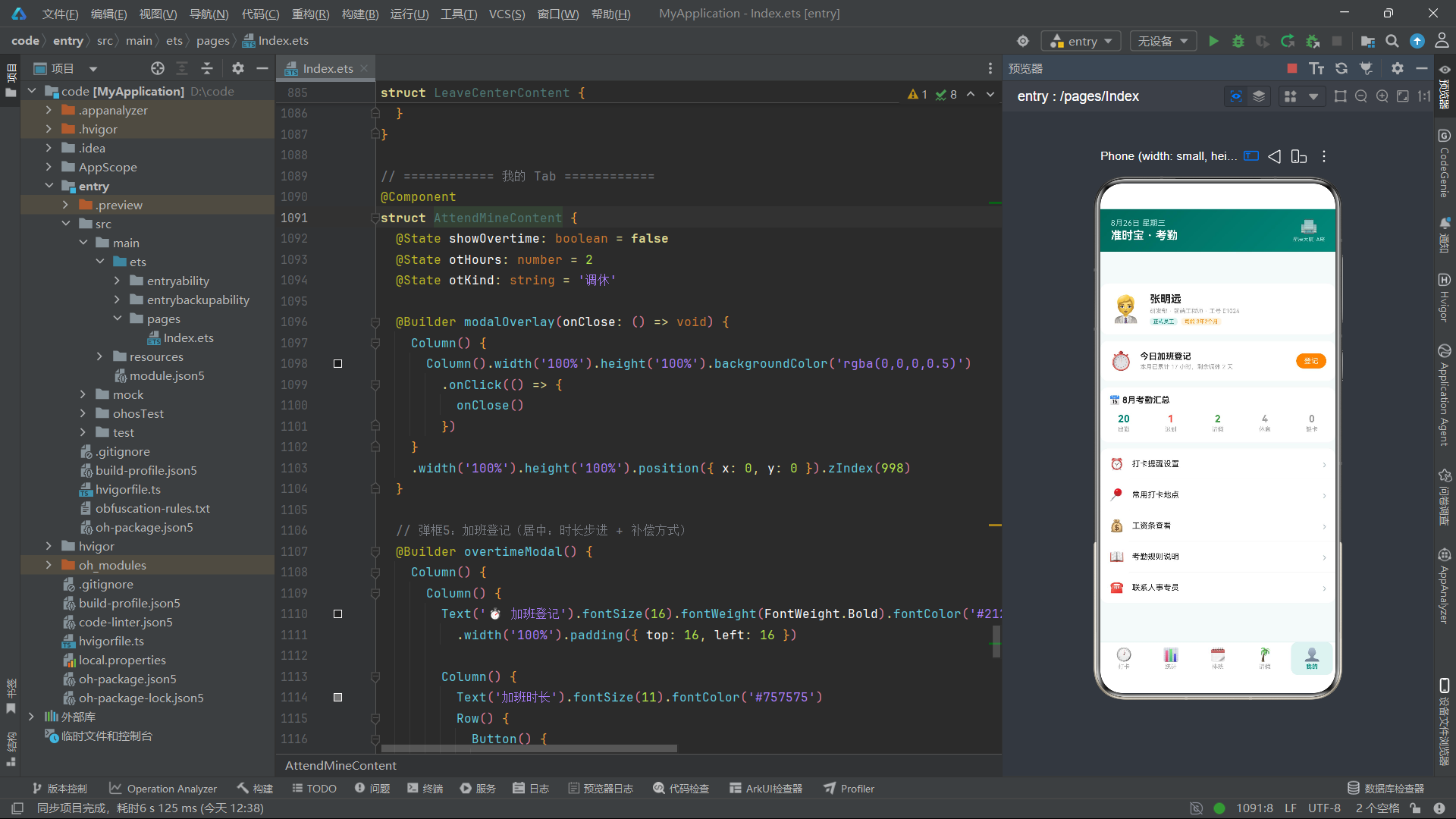Open the 文件(F) menu
1456x819 pixels.
[x=61, y=14]
